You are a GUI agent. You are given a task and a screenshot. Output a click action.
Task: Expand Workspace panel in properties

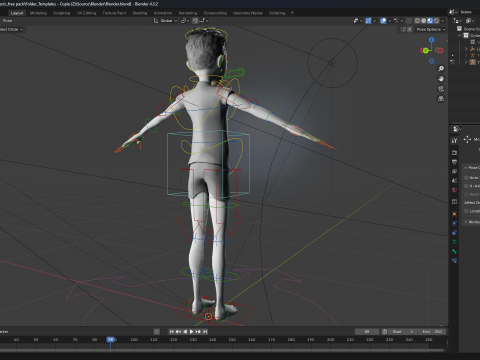pyautogui.click(x=466, y=222)
